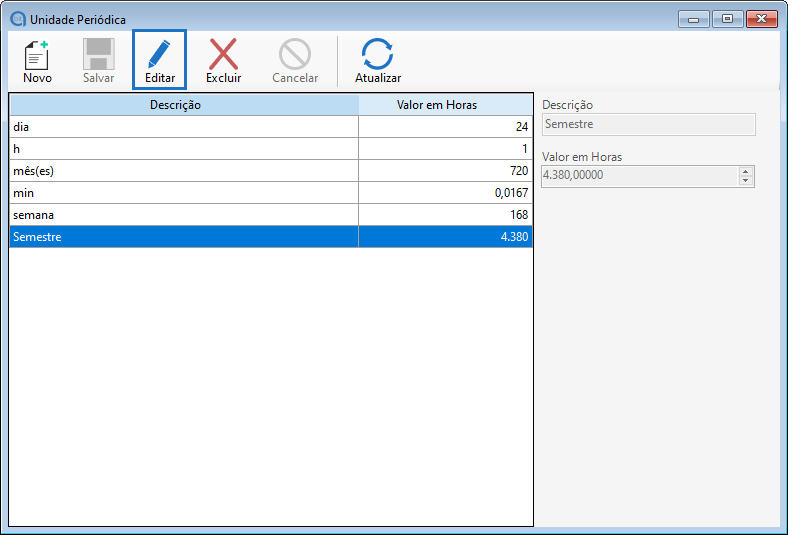Click the Novo new record icon

point(37,55)
